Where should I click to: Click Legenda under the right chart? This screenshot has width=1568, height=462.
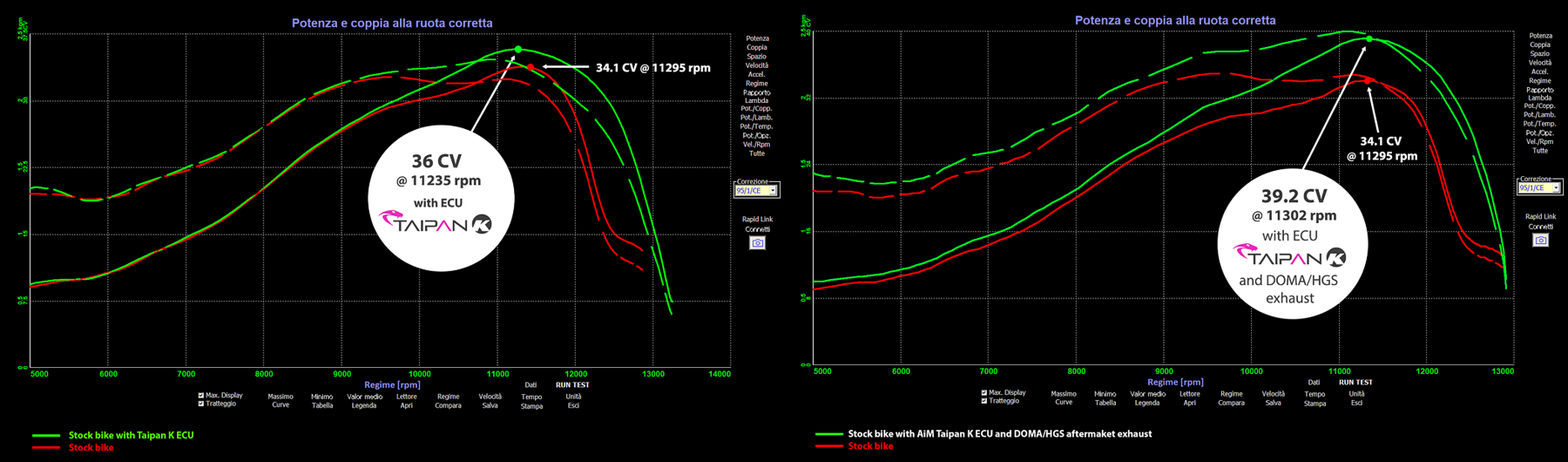tap(1146, 403)
